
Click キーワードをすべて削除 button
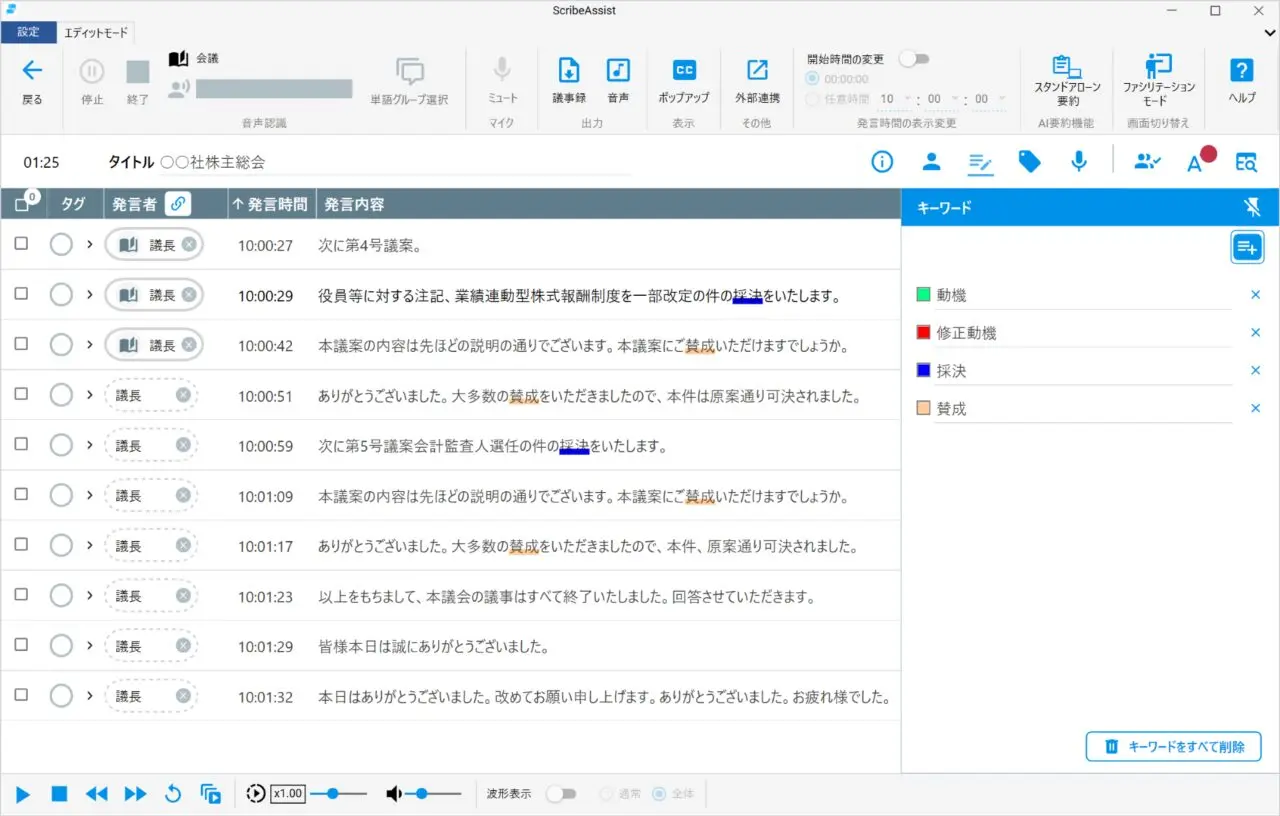(1173, 746)
